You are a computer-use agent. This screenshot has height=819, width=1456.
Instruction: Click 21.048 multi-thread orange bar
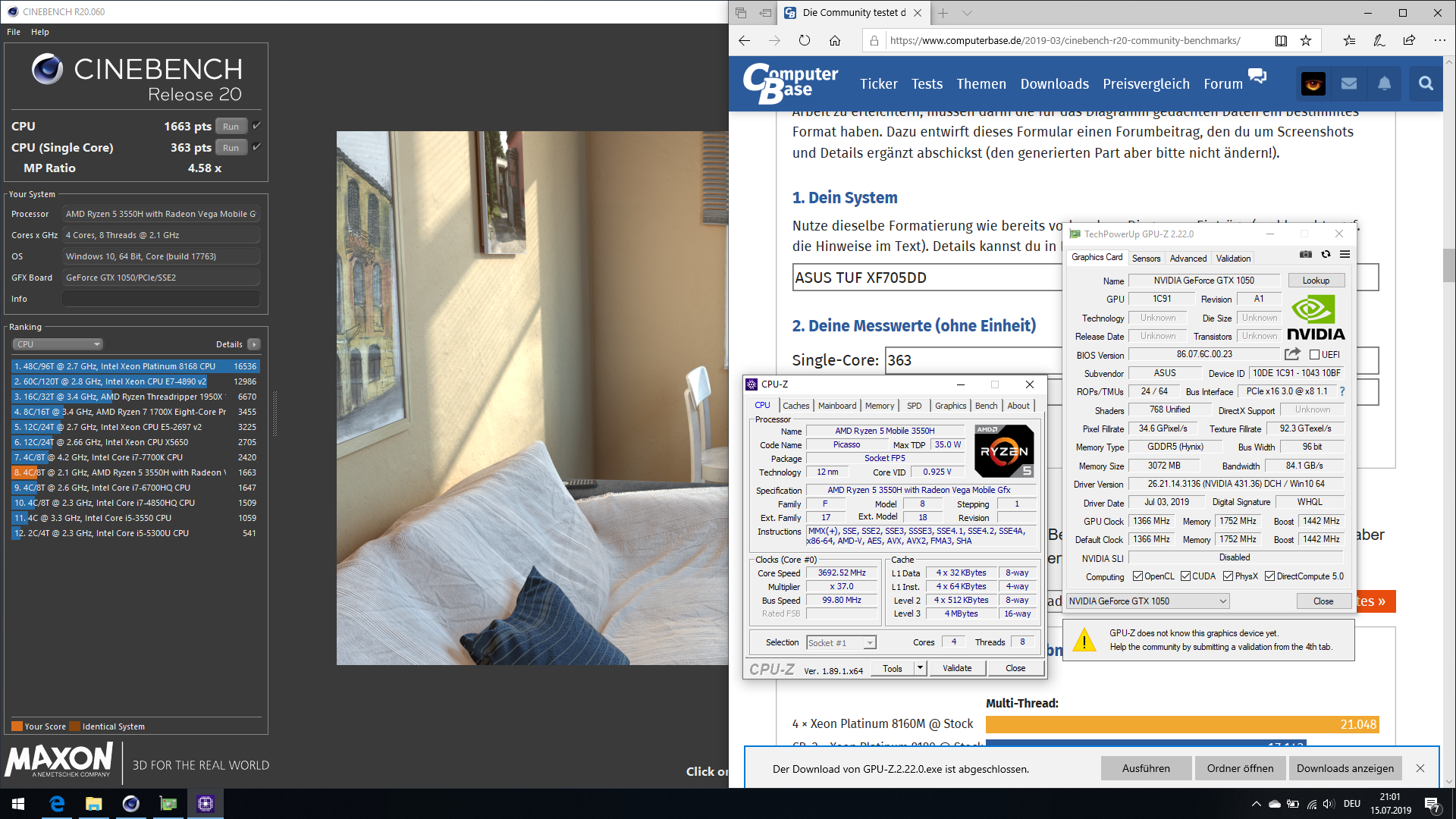click(x=1181, y=724)
